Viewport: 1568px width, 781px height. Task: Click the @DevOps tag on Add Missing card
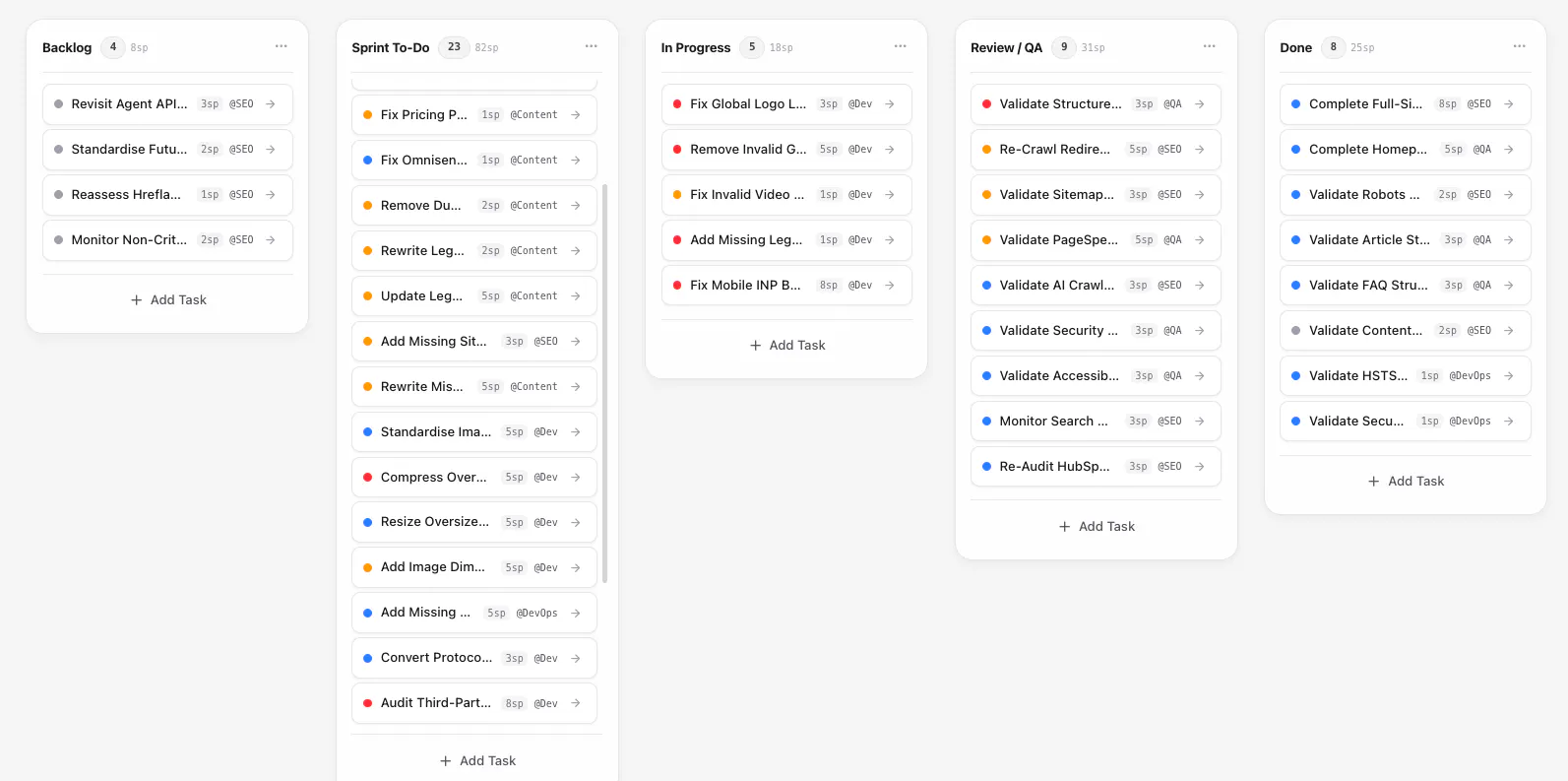(x=537, y=614)
